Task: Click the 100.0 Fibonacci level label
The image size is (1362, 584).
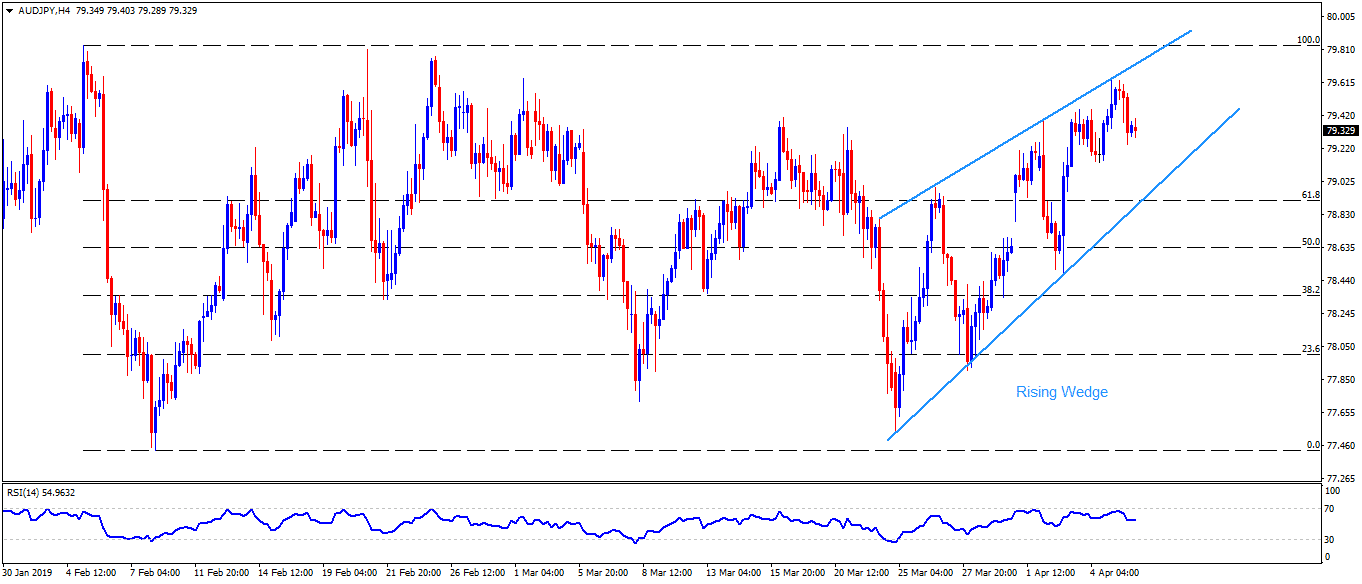Action: click(1308, 40)
